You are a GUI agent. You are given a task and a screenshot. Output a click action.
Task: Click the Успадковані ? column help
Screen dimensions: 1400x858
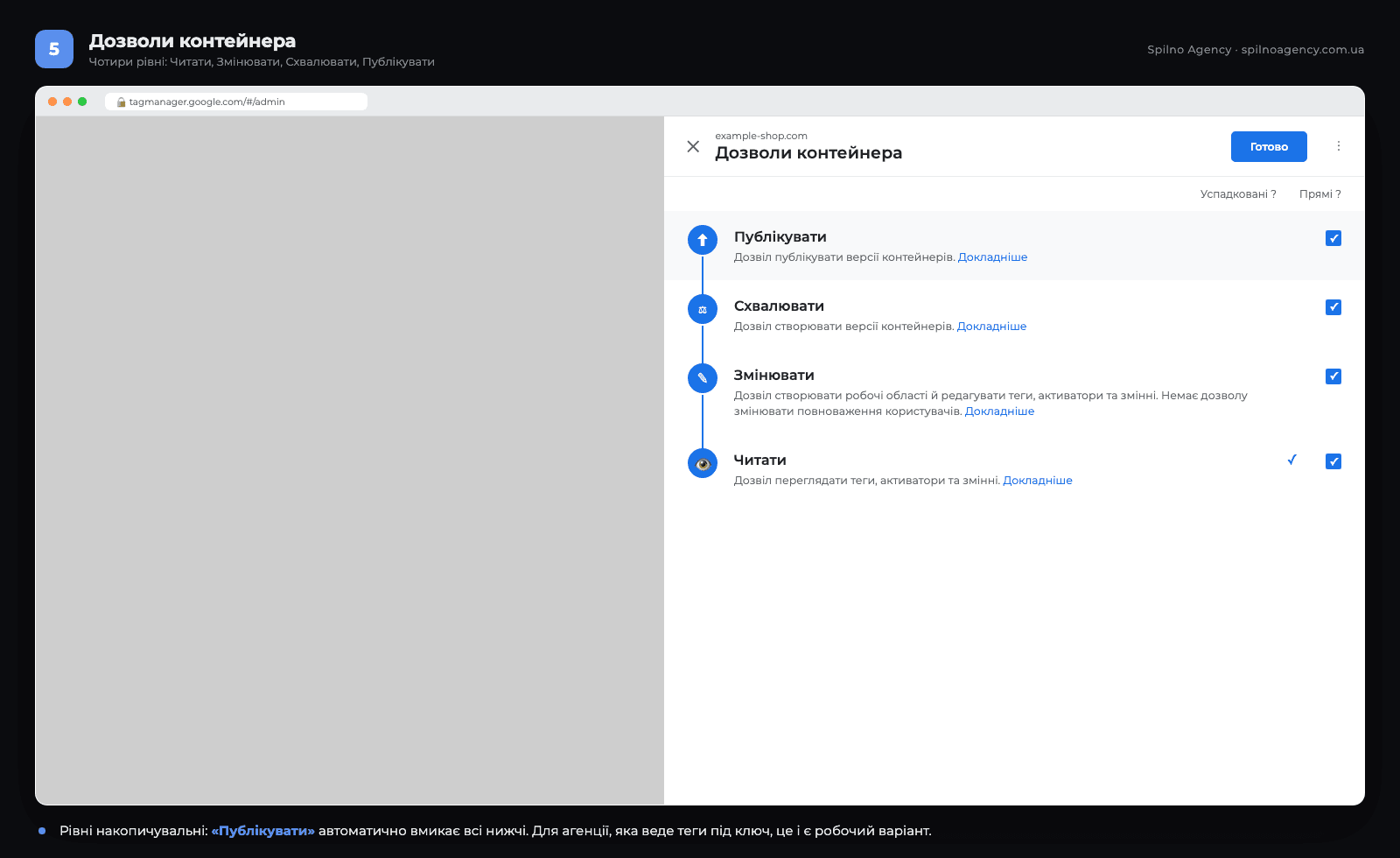[1238, 194]
